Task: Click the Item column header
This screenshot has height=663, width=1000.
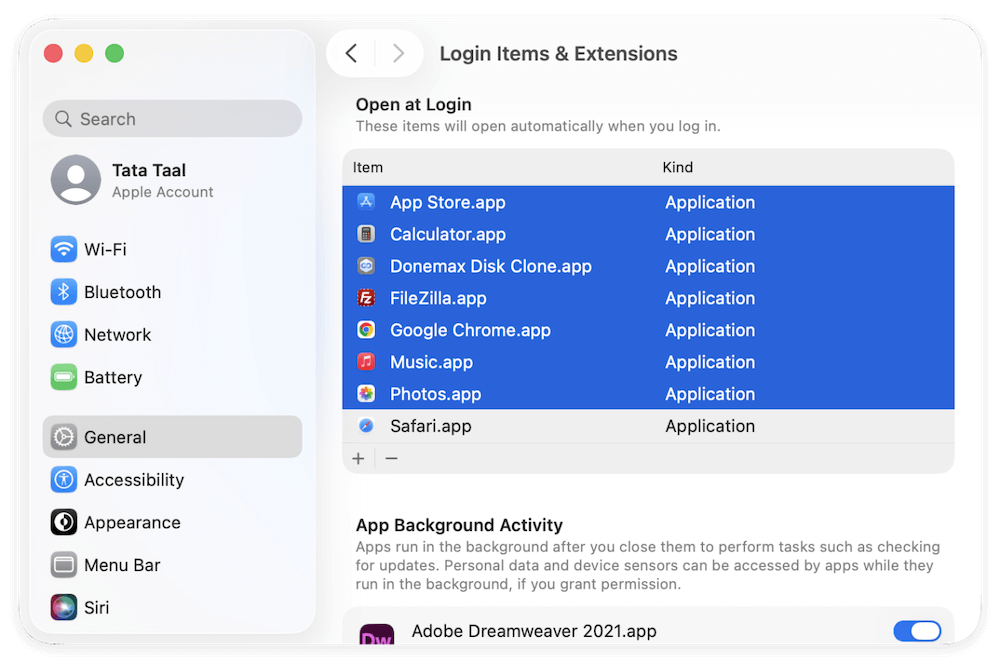Action: (x=367, y=167)
